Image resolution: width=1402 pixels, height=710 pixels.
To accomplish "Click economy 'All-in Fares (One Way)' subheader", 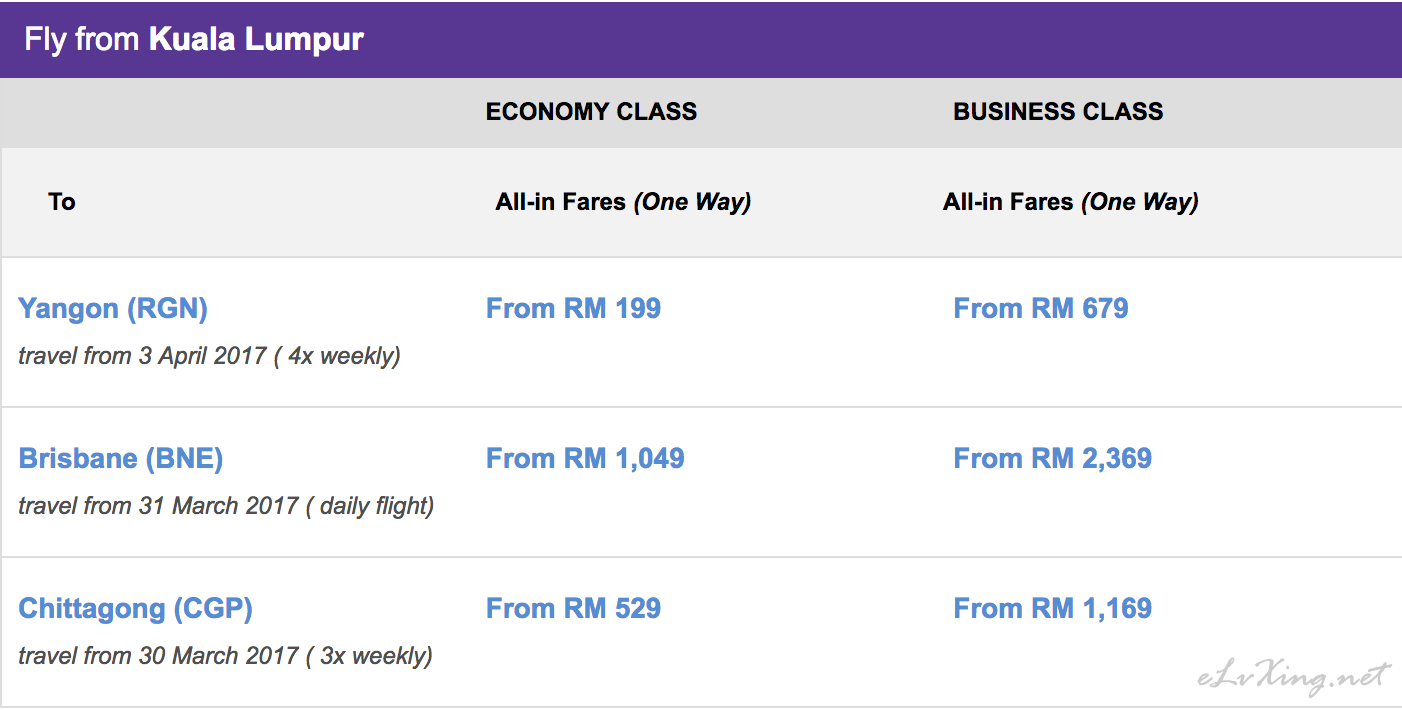I will [x=623, y=202].
